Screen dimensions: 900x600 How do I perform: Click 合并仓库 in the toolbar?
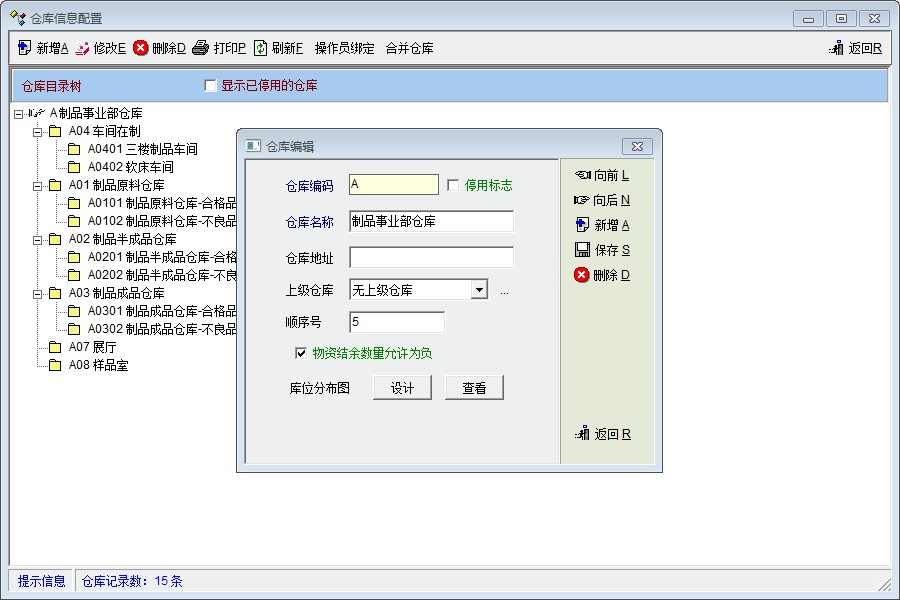[409, 48]
